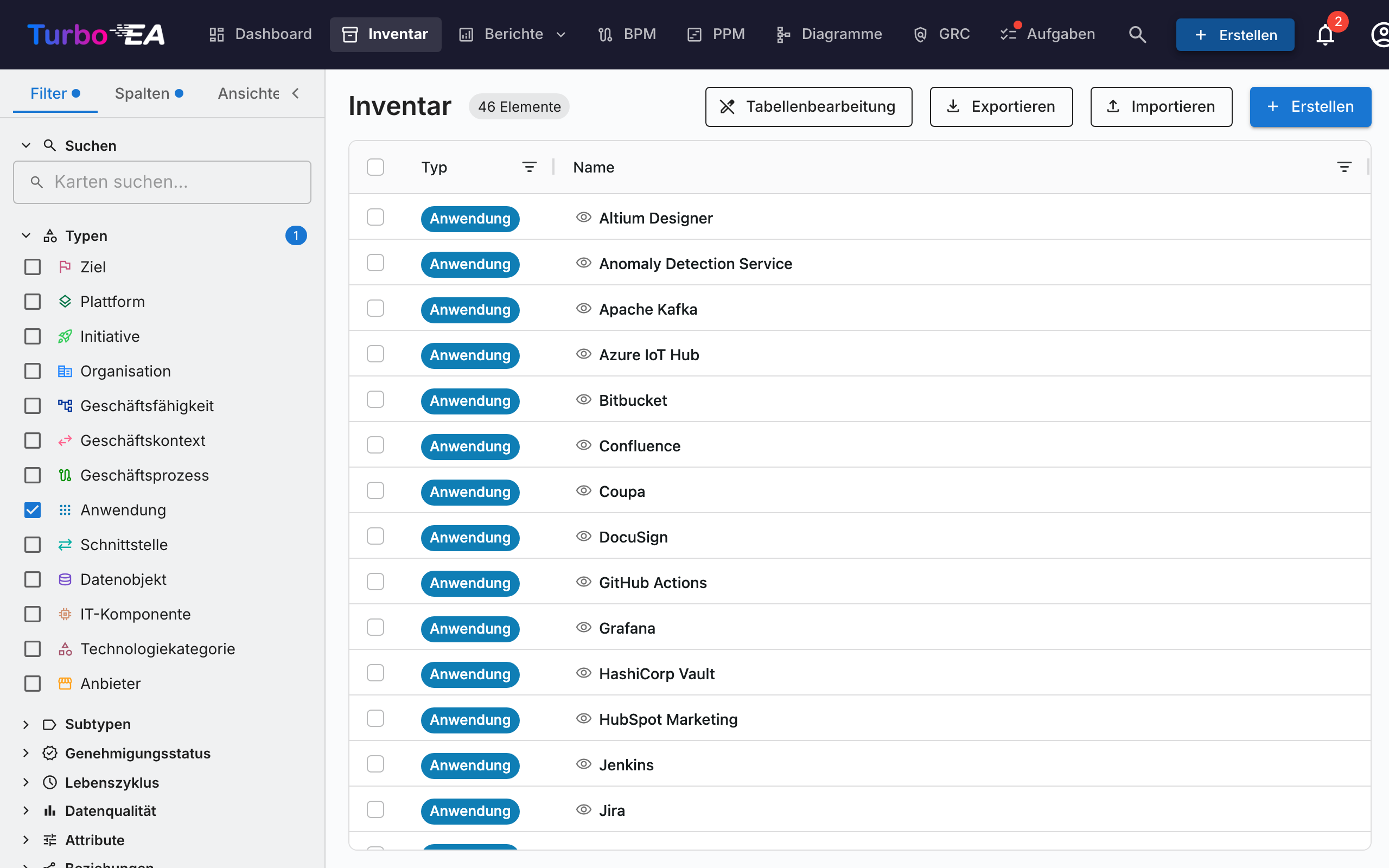The width and height of the screenshot is (1389, 868).
Task: Open the BPM section
Action: (627, 34)
